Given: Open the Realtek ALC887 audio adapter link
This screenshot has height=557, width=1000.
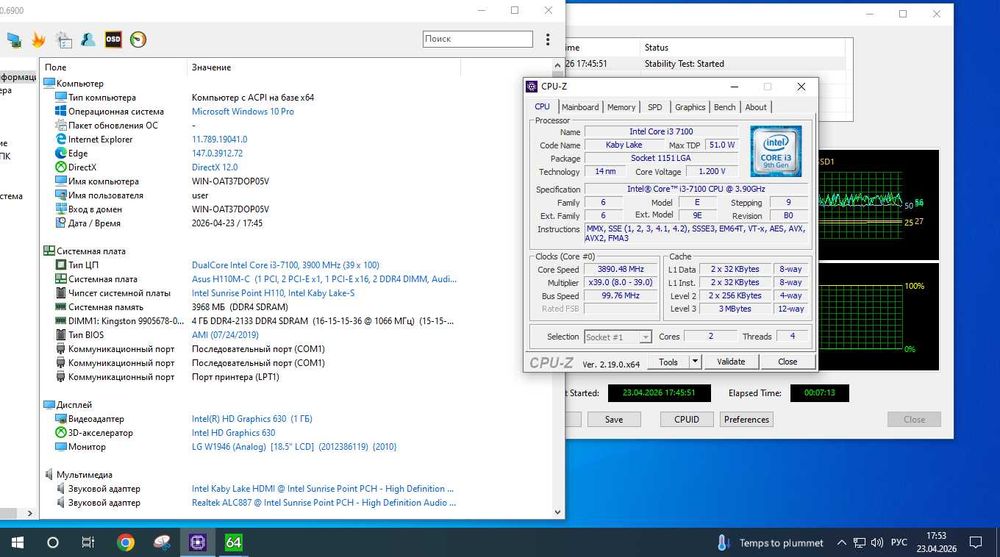Looking at the screenshot, I should pos(324,502).
